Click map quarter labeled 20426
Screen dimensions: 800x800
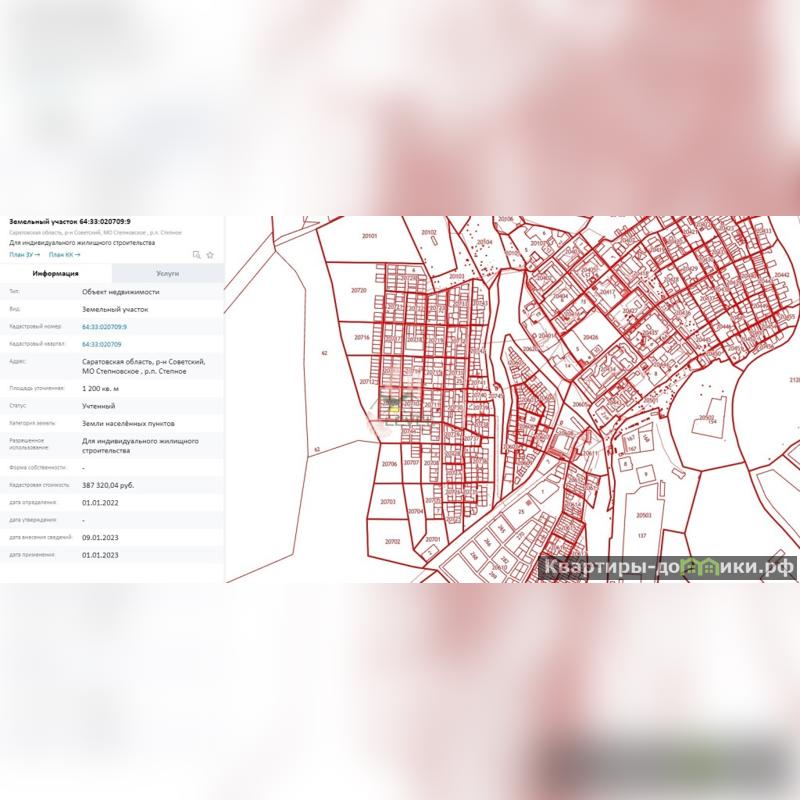point(591,337)
